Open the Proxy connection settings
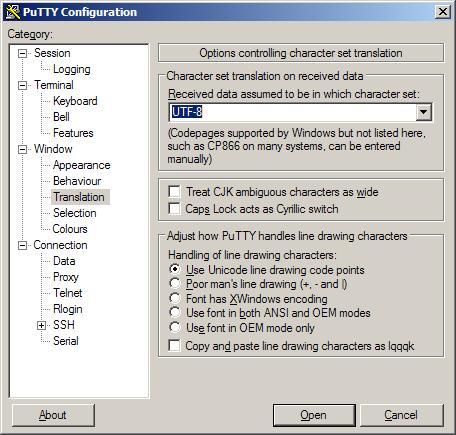Screen dimensions: 456x435 click(x=66, y=277)
